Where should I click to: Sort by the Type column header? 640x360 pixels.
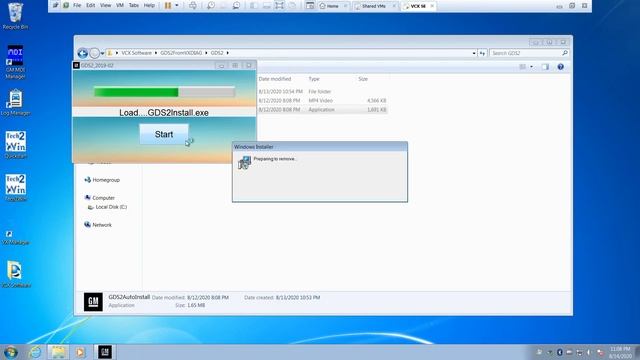[314, 79]
